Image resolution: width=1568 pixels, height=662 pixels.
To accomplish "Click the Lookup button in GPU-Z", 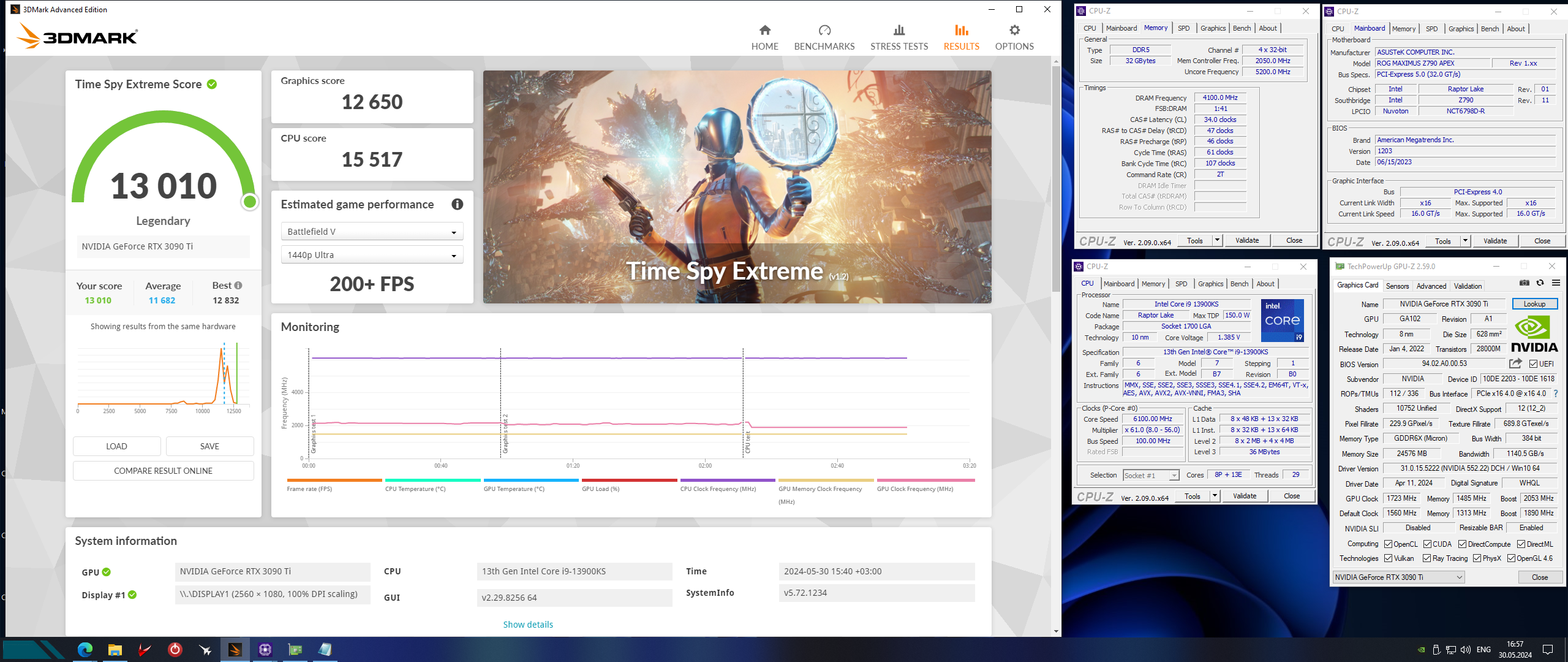I will (1534, 304).
